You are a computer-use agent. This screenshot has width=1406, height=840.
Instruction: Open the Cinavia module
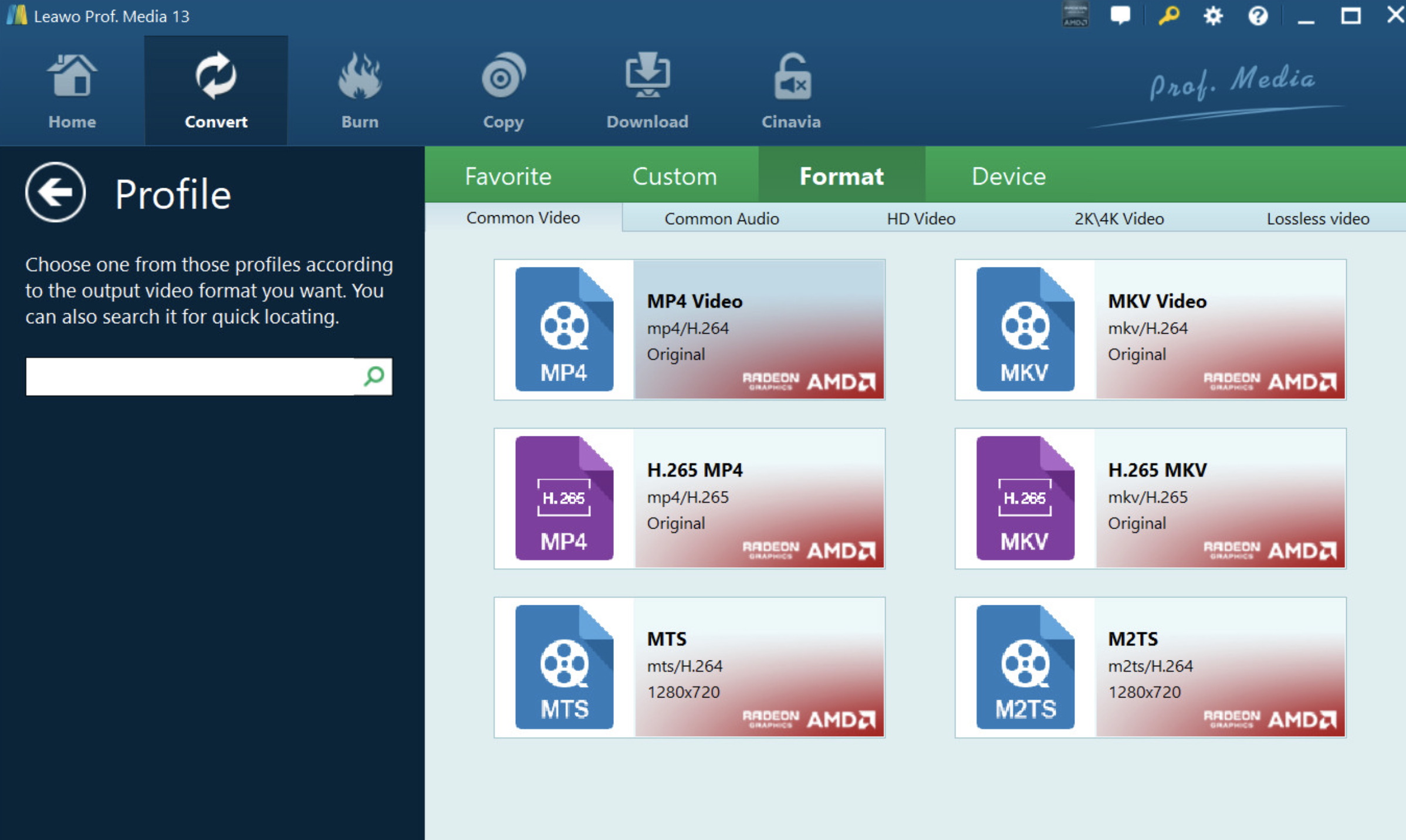(791, 91)
